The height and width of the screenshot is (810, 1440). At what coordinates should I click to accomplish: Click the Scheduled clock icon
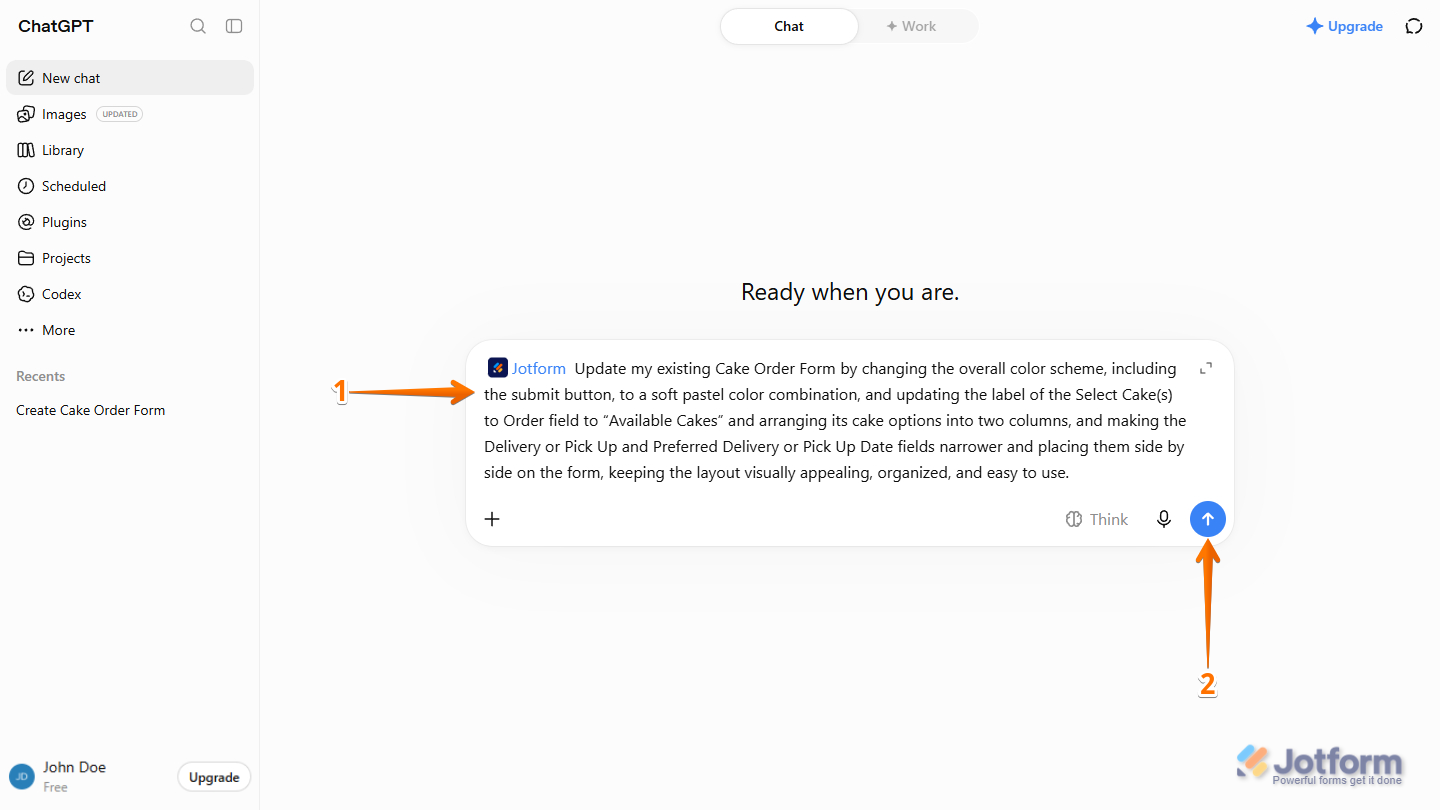(26, 186)
